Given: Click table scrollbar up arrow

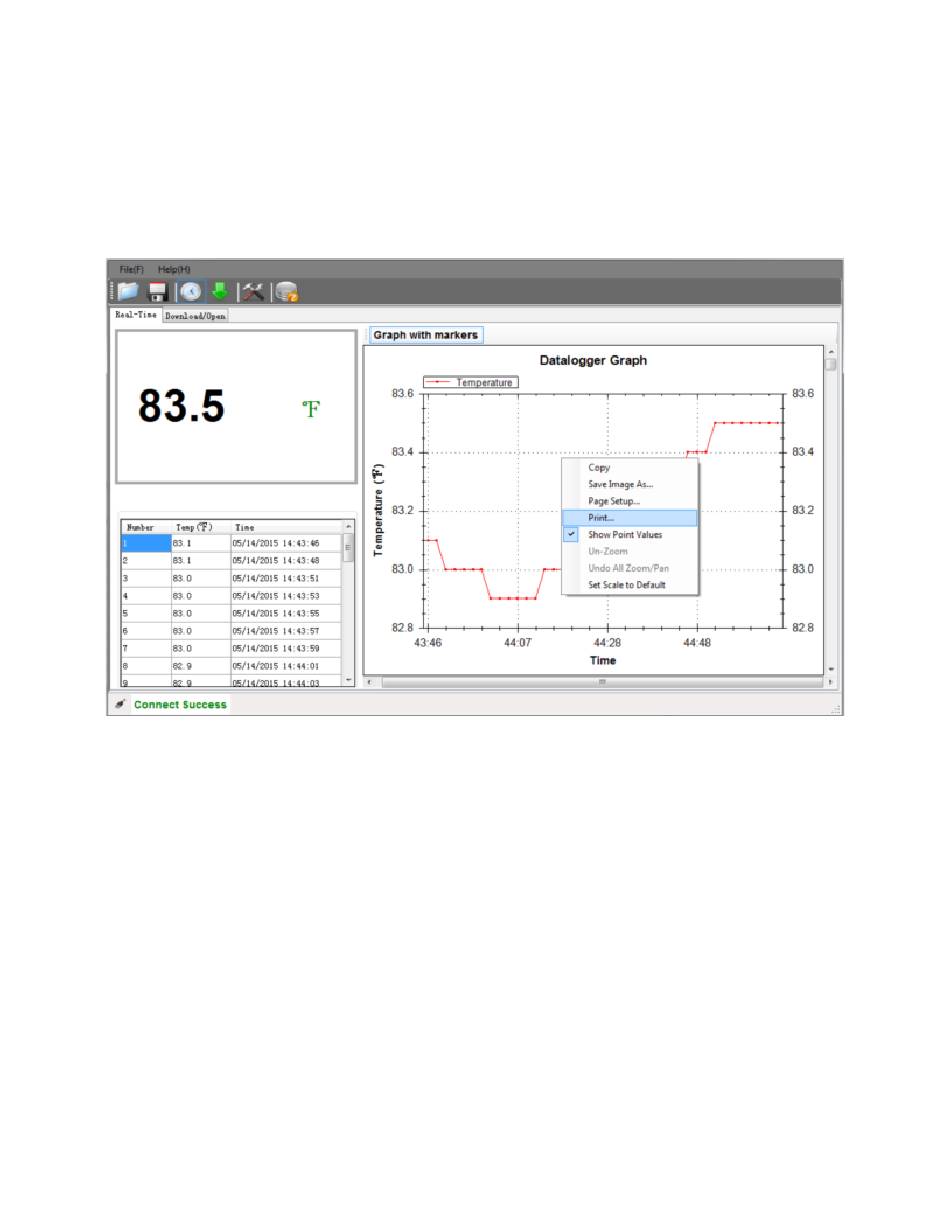Looking at the screenshot, I should (x=349, y=526).
